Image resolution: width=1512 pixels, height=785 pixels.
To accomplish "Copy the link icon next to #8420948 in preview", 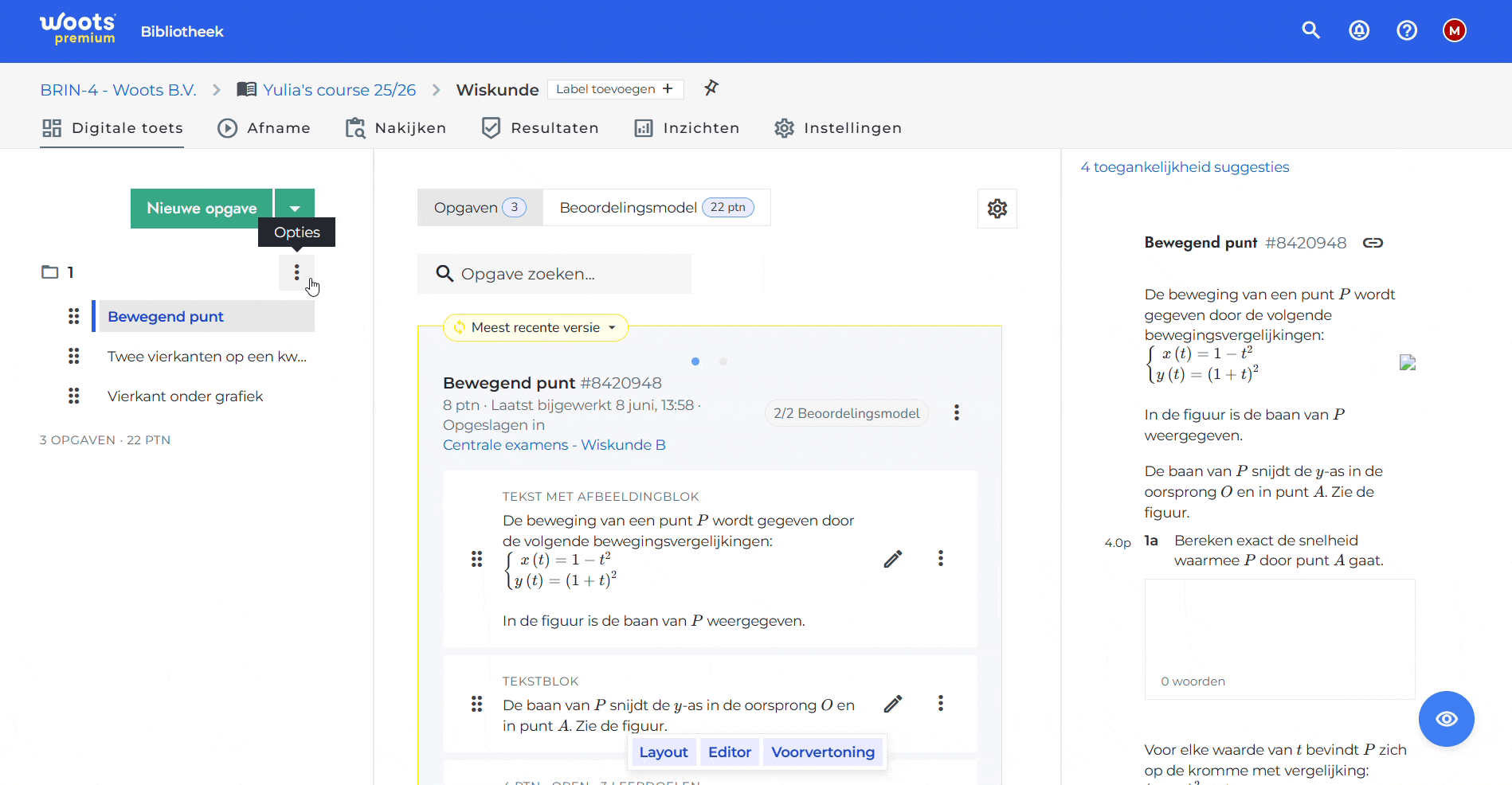I will [1373, 243].
